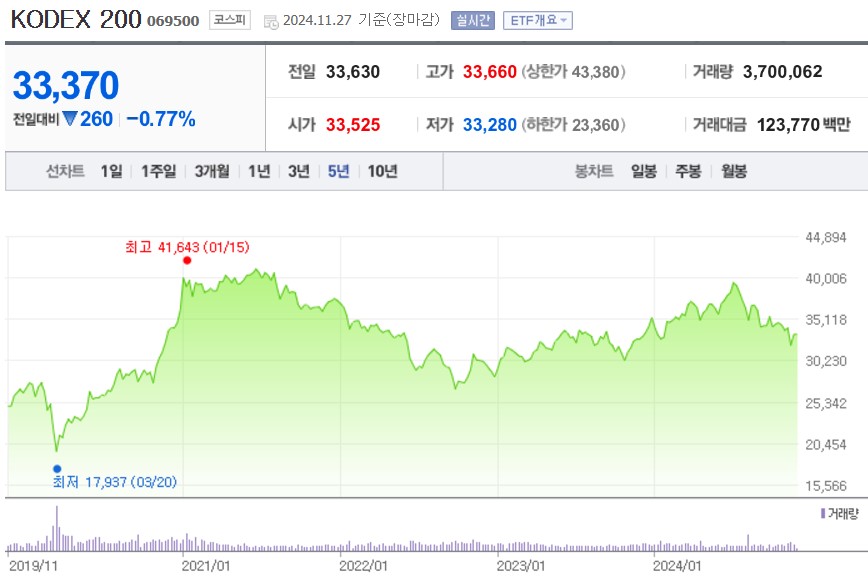Select the 3년 line chart tab

point(299,171)
